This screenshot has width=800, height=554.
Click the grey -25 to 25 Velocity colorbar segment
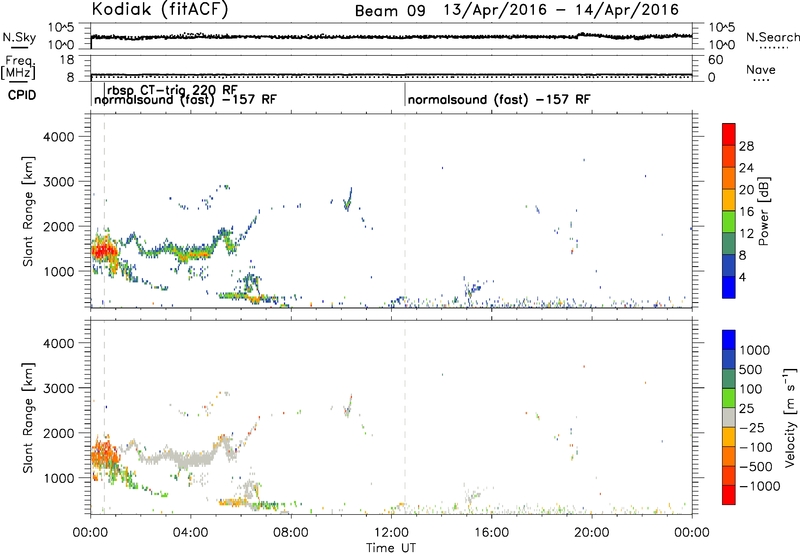point(729,418)
